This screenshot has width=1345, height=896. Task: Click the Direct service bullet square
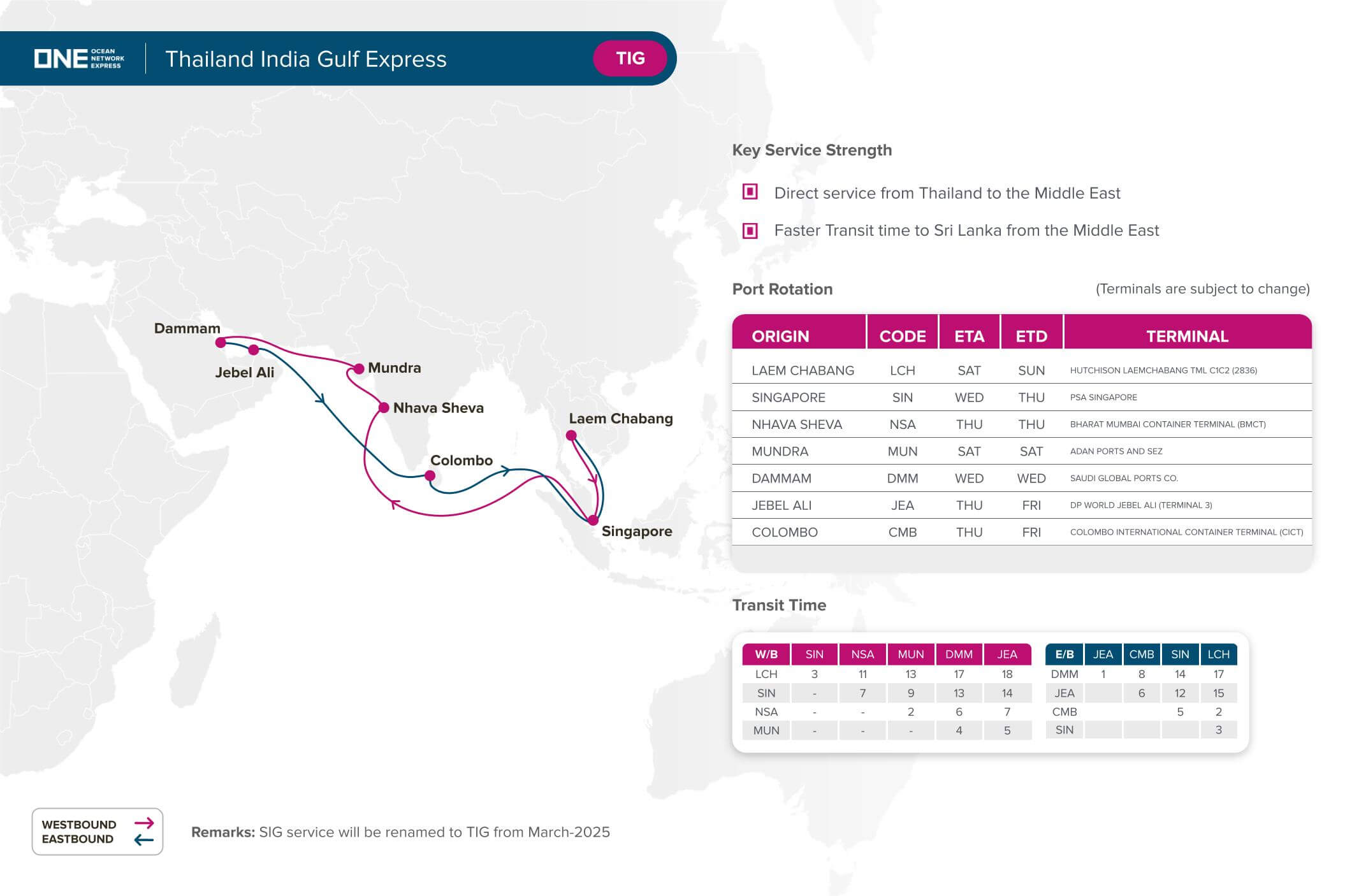750,192
